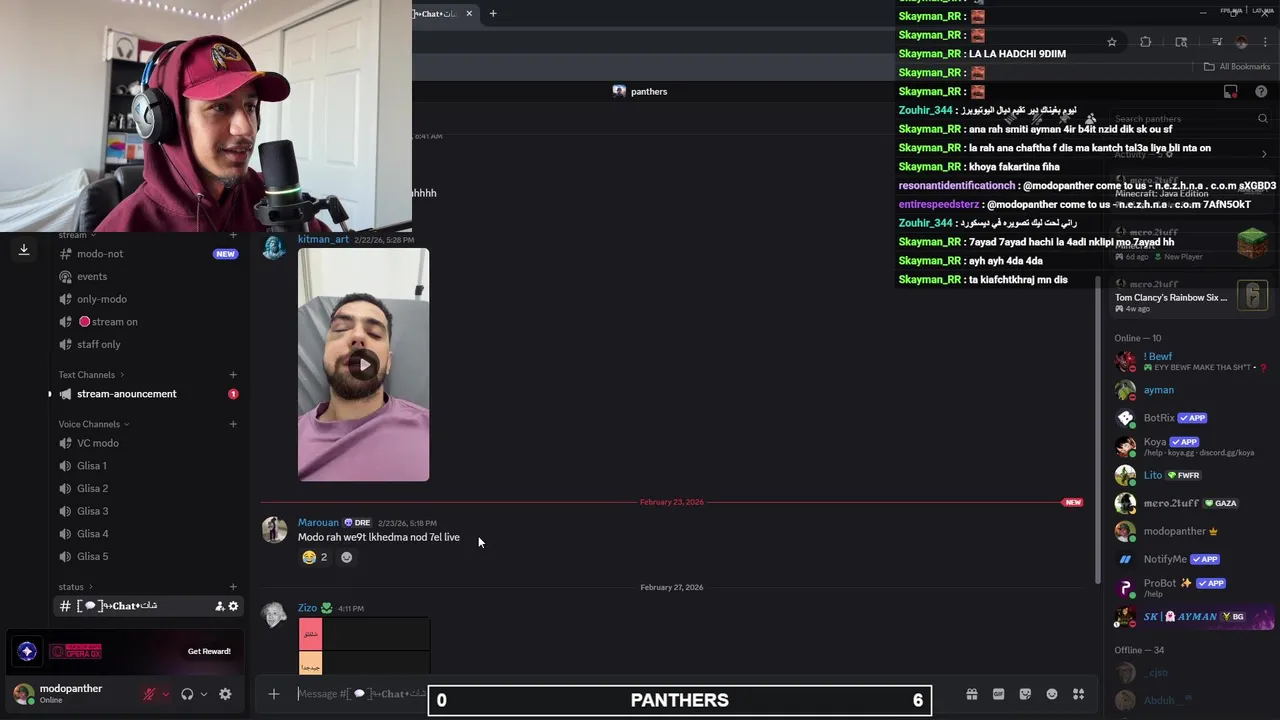Image resolution: width=1280 pixels, height=720 pixels.
Task: Open user settings gear next to modopanther
Action: pyautogui.click(x=225, y=694)
